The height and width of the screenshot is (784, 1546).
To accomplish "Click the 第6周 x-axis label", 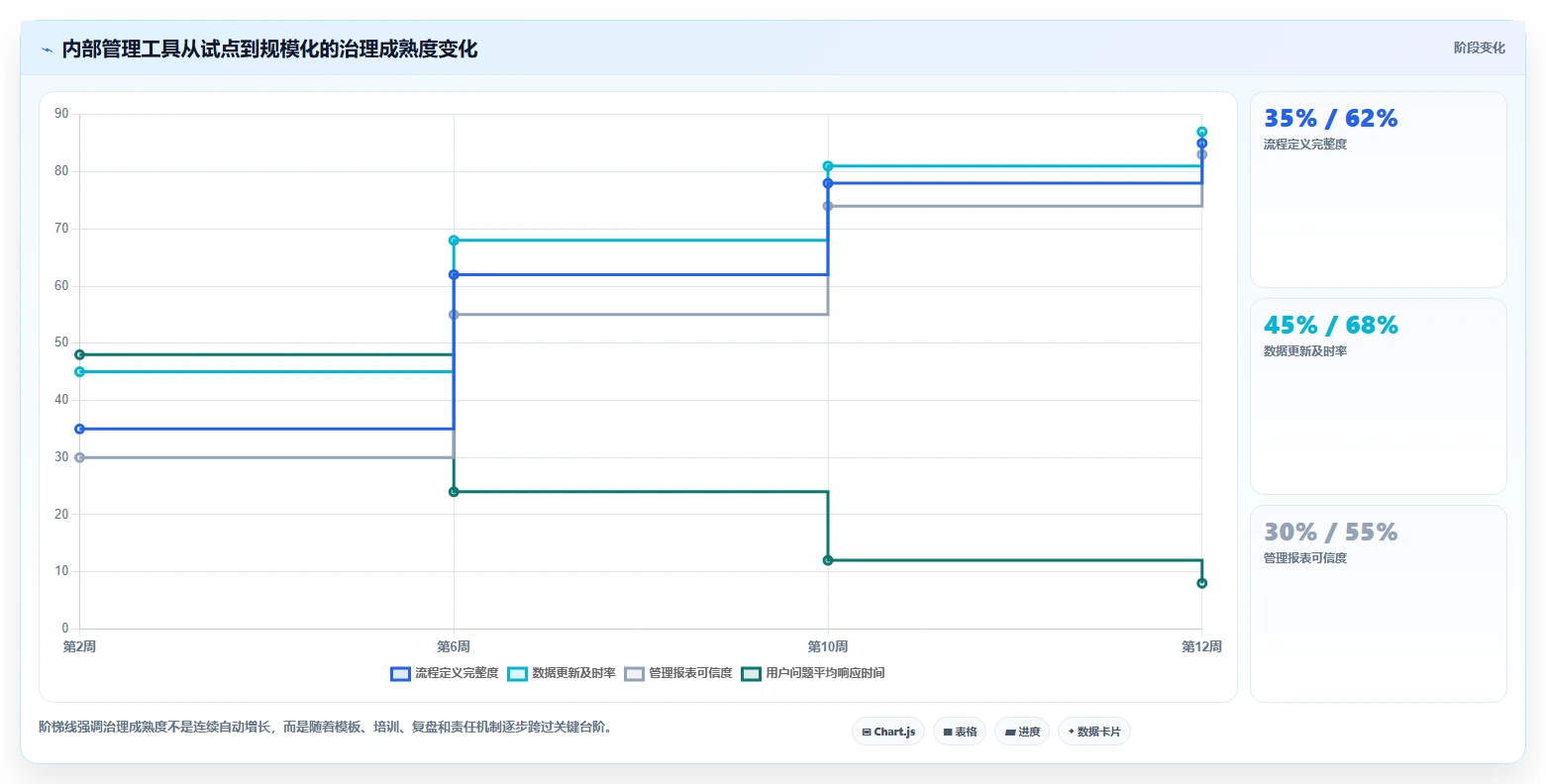I will (454, 646).
